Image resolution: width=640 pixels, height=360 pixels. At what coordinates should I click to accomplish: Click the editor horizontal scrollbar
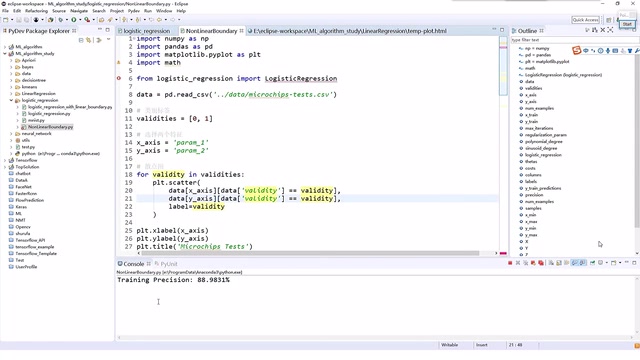click(x=310, y=253)
